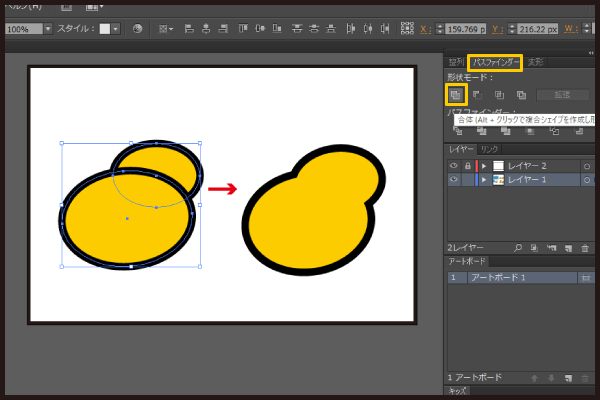Expand レイヤー 2 disclosure triangle
600x400 pixels.
click(484, 165)
